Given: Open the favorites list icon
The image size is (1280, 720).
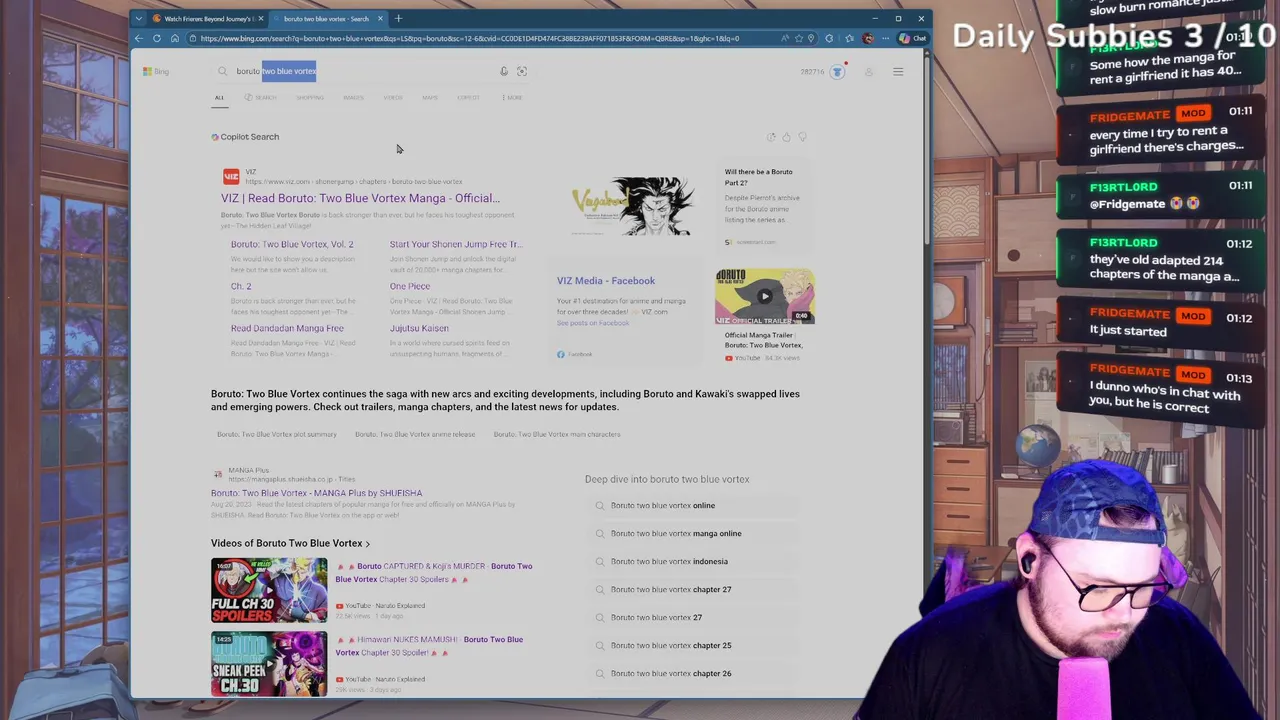Looking at the screenshot, I should 849,38.
